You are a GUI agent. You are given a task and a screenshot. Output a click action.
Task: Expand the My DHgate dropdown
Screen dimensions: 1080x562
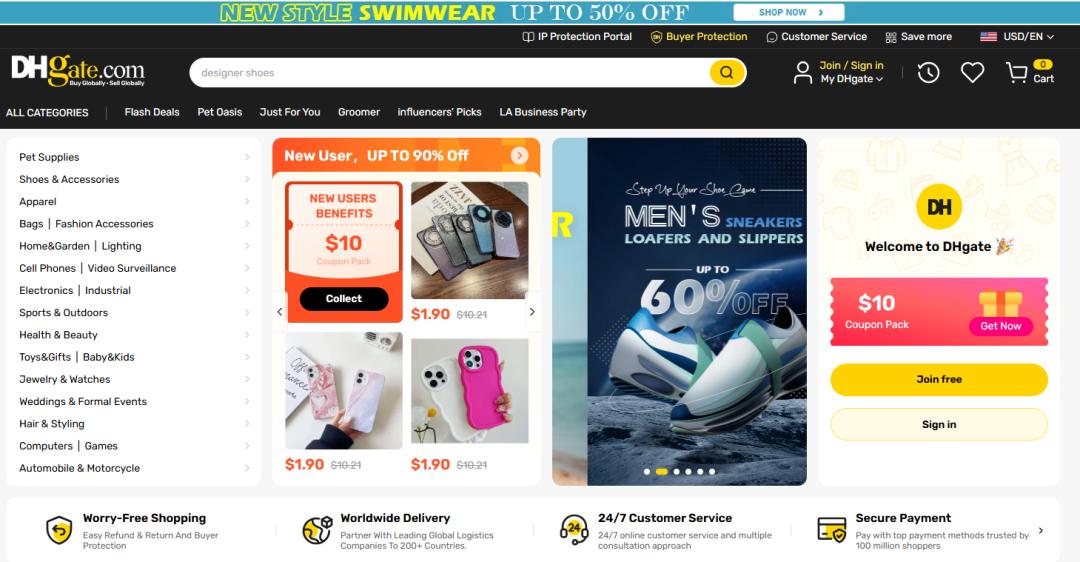tap(851, 79)
